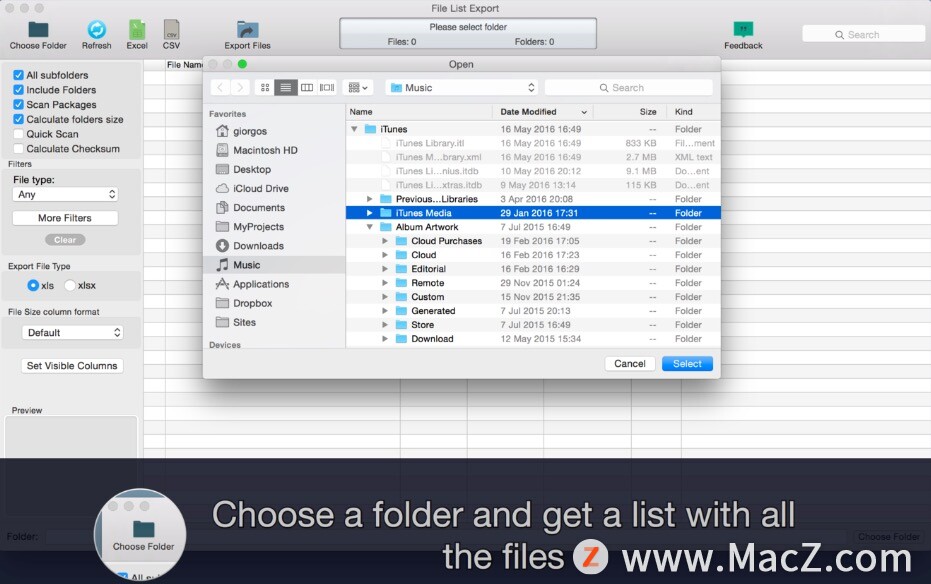The width and height of the screenshot is (931, 584).
Task: Click Open dialog search field
Action: tap(629, 88)
